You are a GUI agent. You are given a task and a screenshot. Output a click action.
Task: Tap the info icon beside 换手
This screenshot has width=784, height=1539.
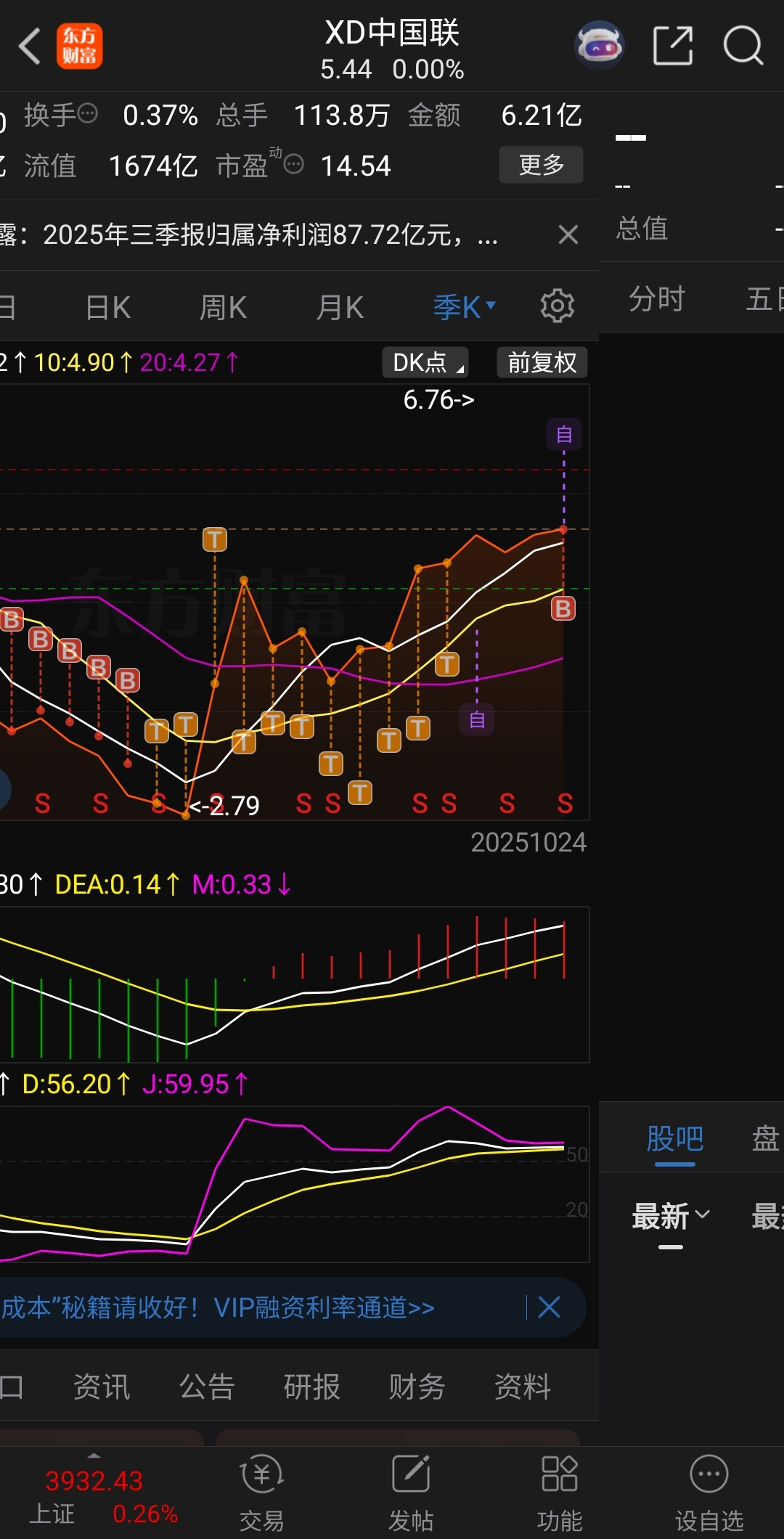click(87, 113)
